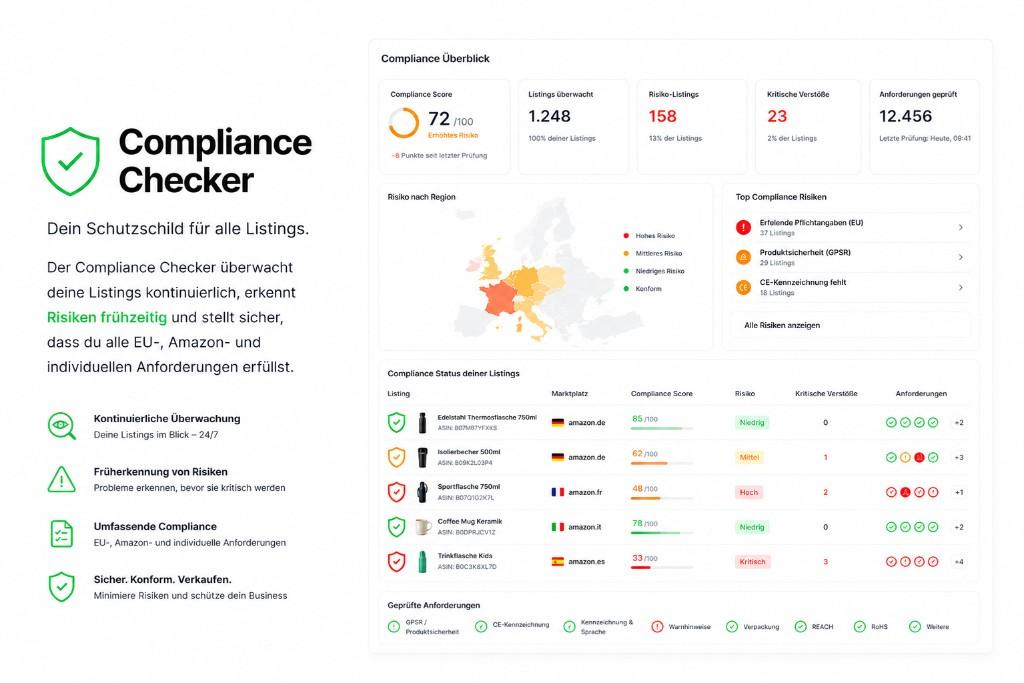Viewport: 1024px width, 683px height.
Task: Click the Italian flag beside amazon.it
Action: [558, 526]
